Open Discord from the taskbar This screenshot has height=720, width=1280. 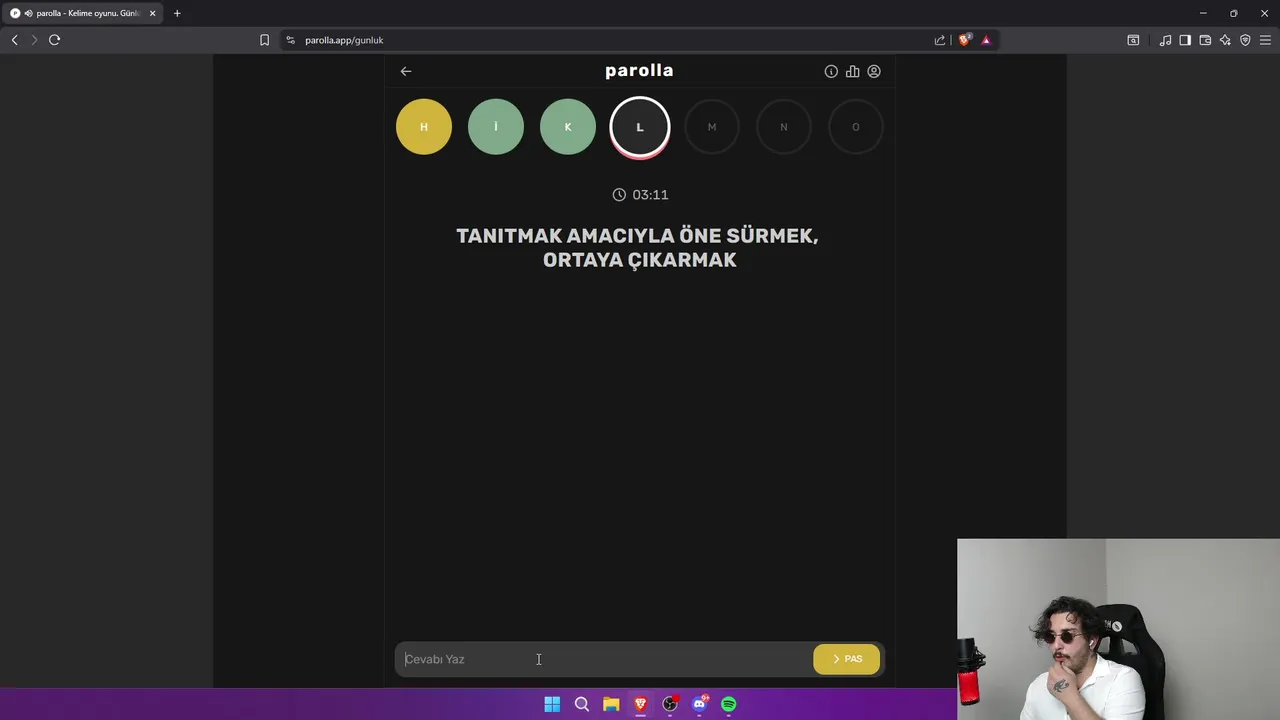point(699,704)
